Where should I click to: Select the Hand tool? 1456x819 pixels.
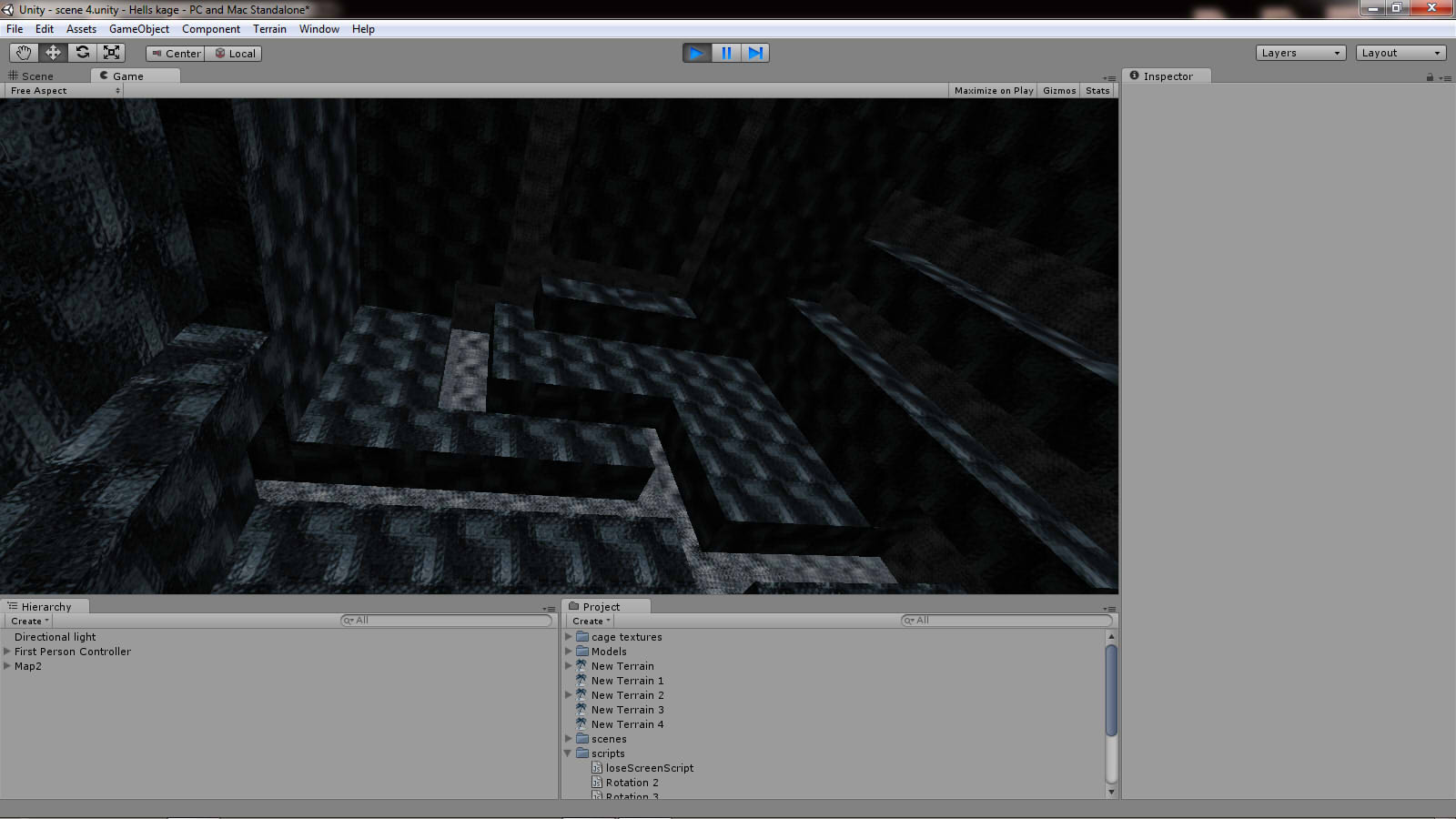point(24,53)
